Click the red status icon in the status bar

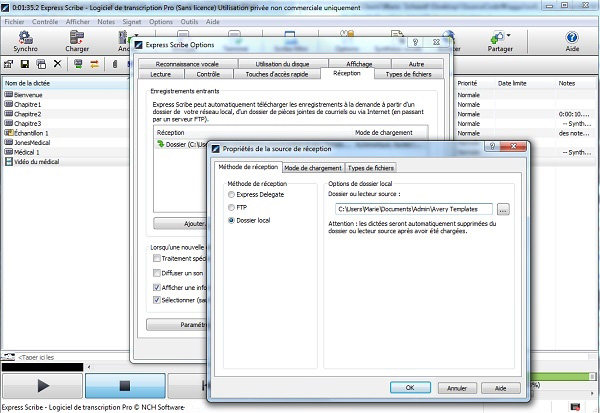[575, 407]
